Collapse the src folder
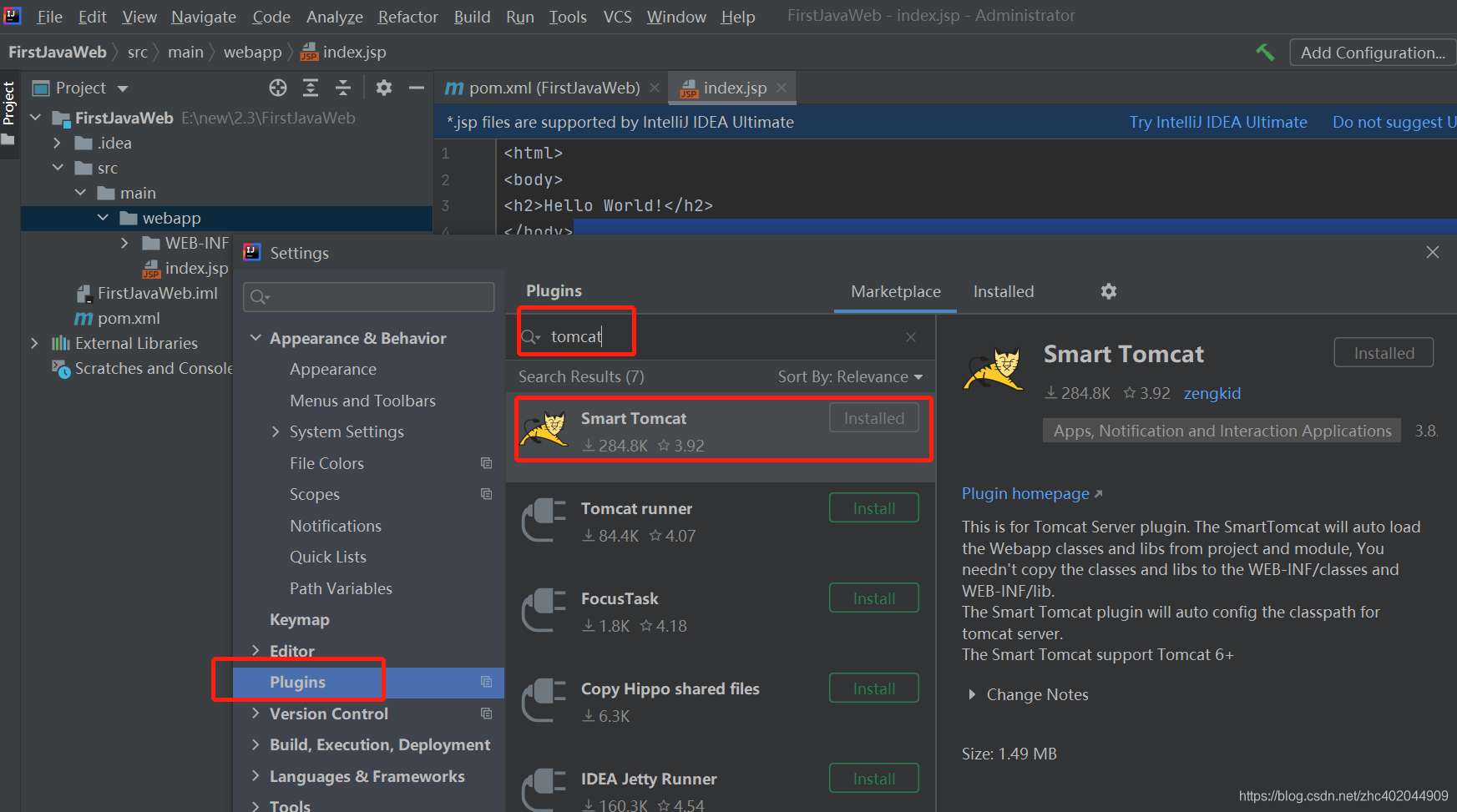The height and width of the screenshot is (812, 1457). [x=58, y=168]
